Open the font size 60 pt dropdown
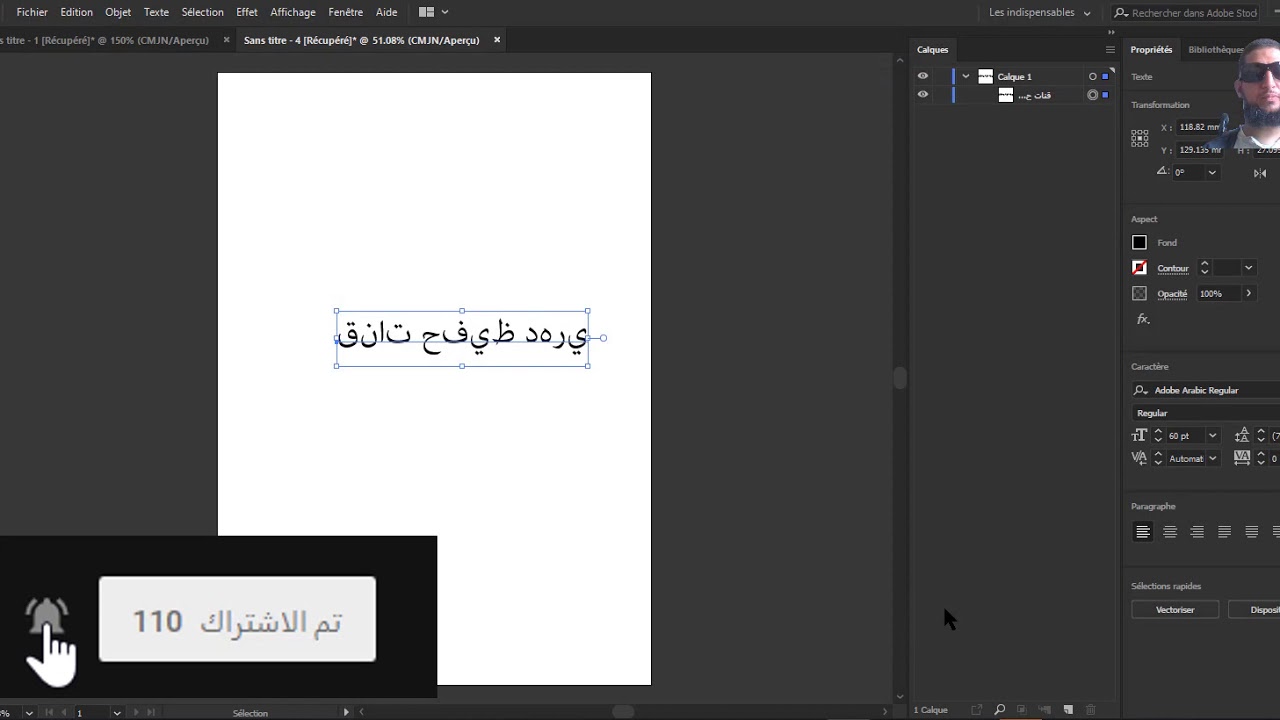 coord(1212,436)
